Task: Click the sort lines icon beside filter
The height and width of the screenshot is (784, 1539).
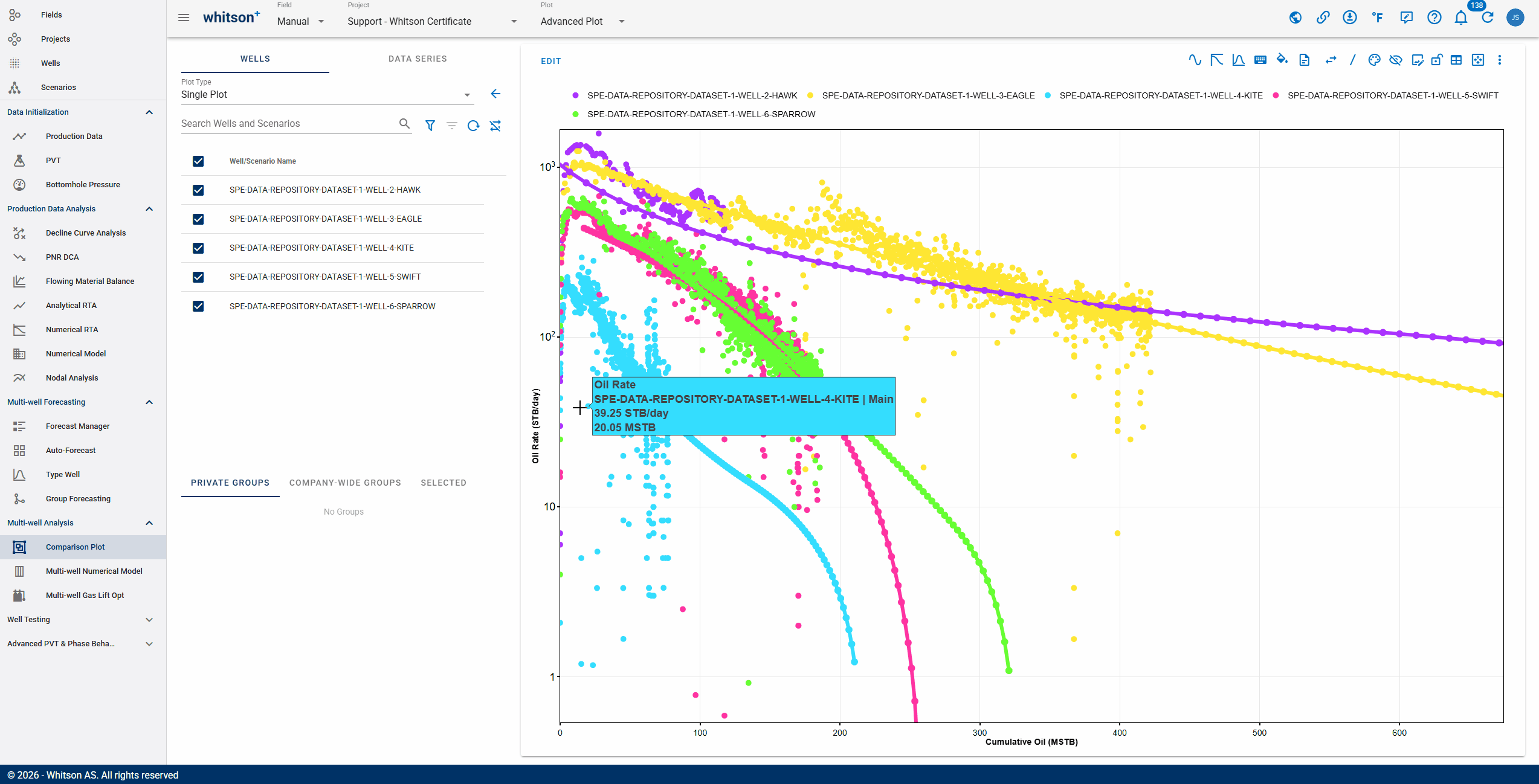Action: click(x=452, y=125)
